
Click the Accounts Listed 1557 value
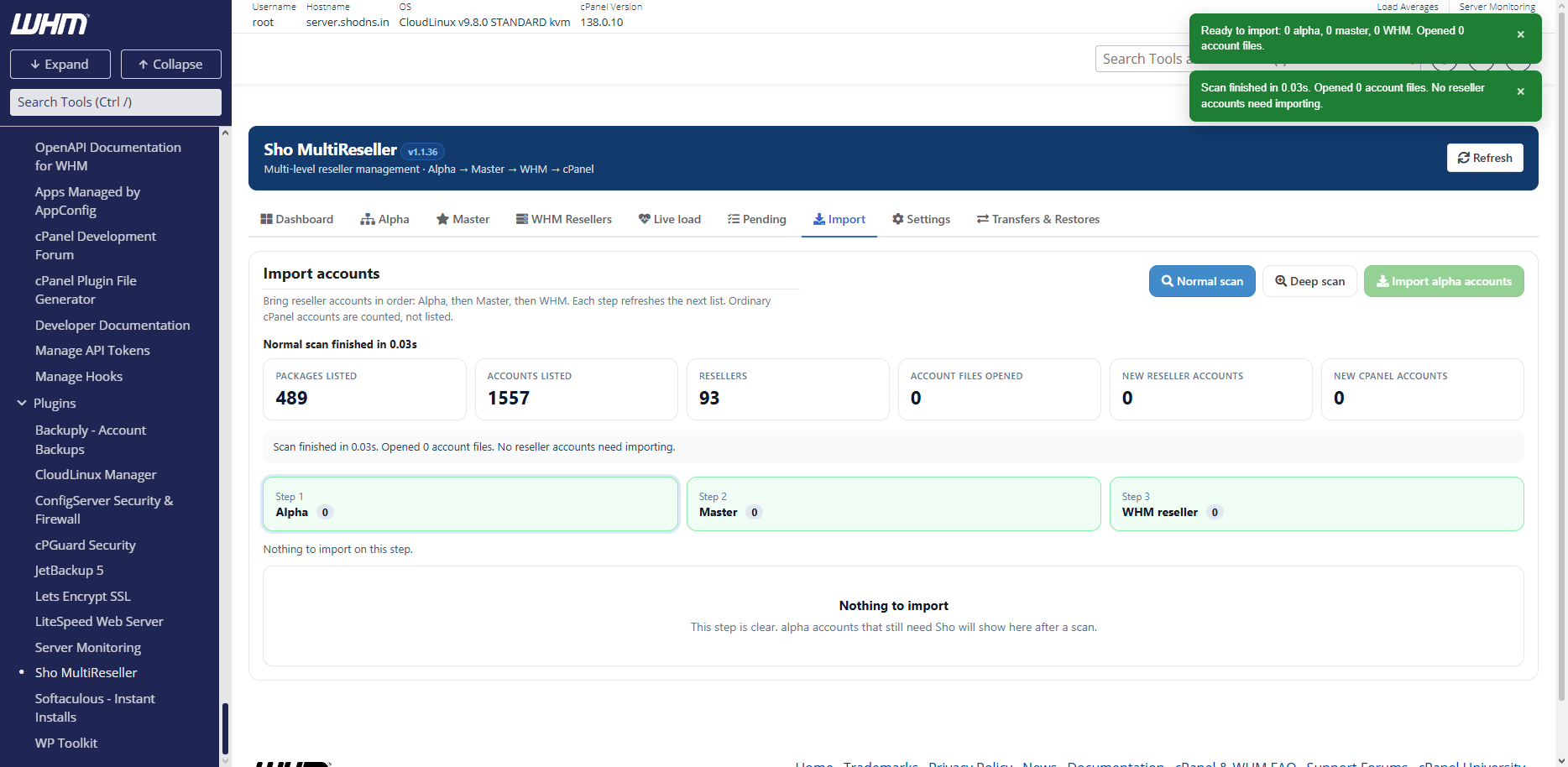pyautogui.click(x=509, y=398)
